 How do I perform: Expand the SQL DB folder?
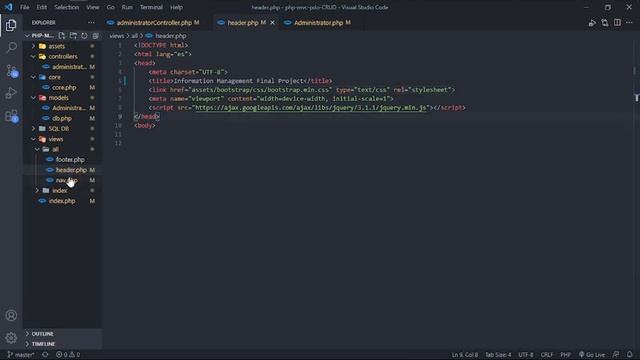(33, 128)
